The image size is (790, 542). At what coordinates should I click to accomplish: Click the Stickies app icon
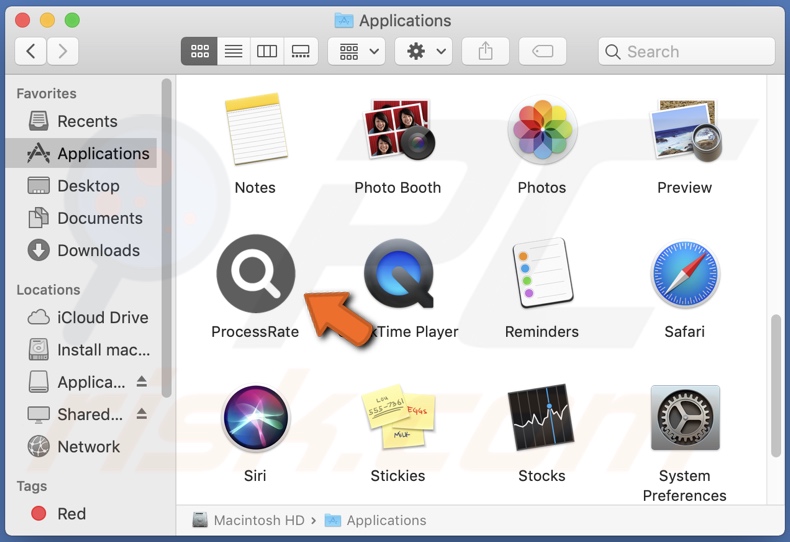pyautogui.click(x=398, y=417)
